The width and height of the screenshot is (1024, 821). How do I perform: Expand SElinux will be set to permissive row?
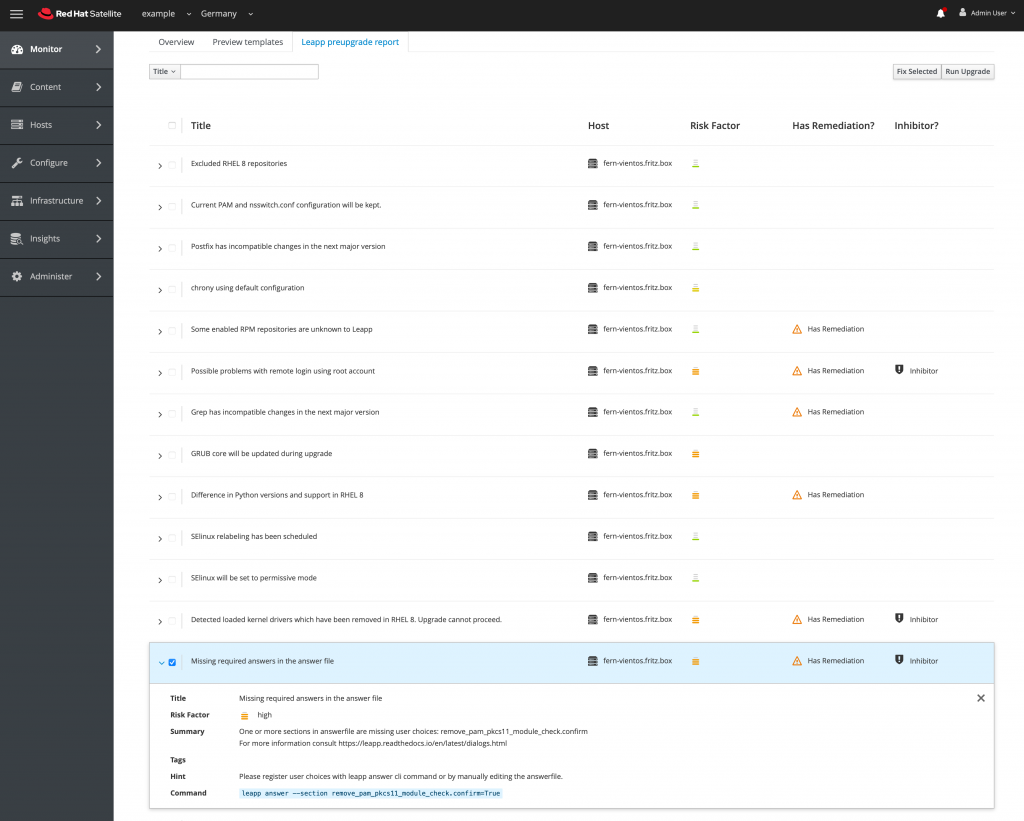point(160,581)
